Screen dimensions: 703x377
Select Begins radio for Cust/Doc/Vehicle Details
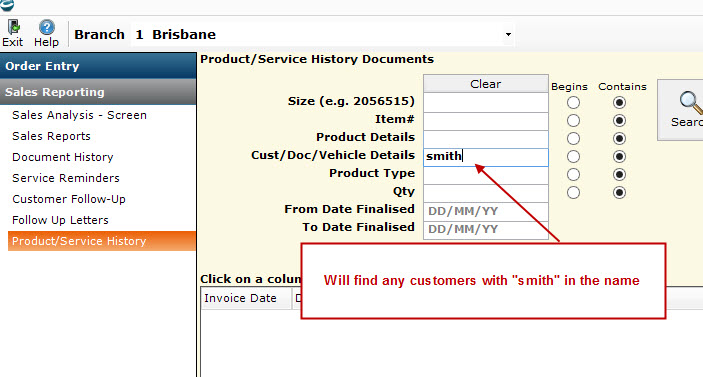pyautogui.click(x=573, y=156)
